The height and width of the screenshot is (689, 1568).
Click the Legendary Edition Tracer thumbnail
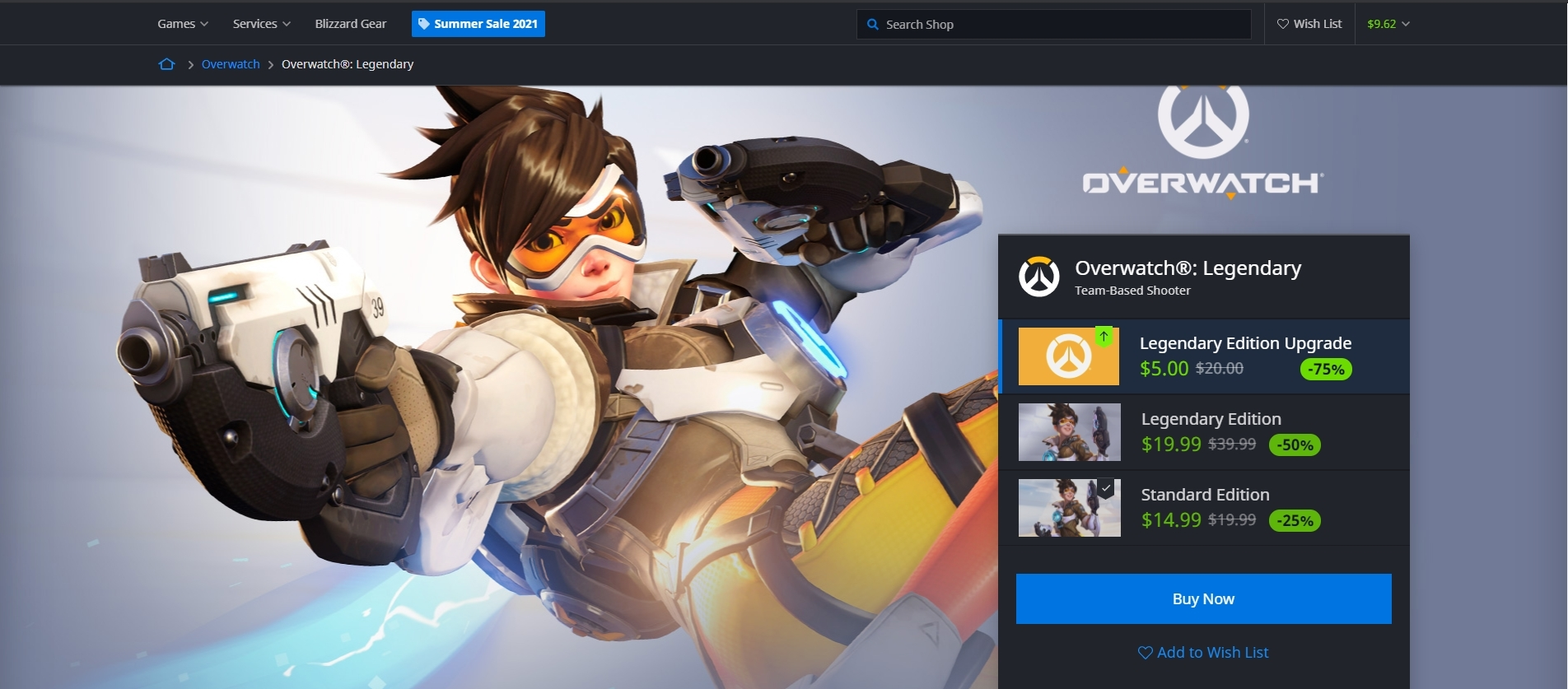(x=1070, y=432)
